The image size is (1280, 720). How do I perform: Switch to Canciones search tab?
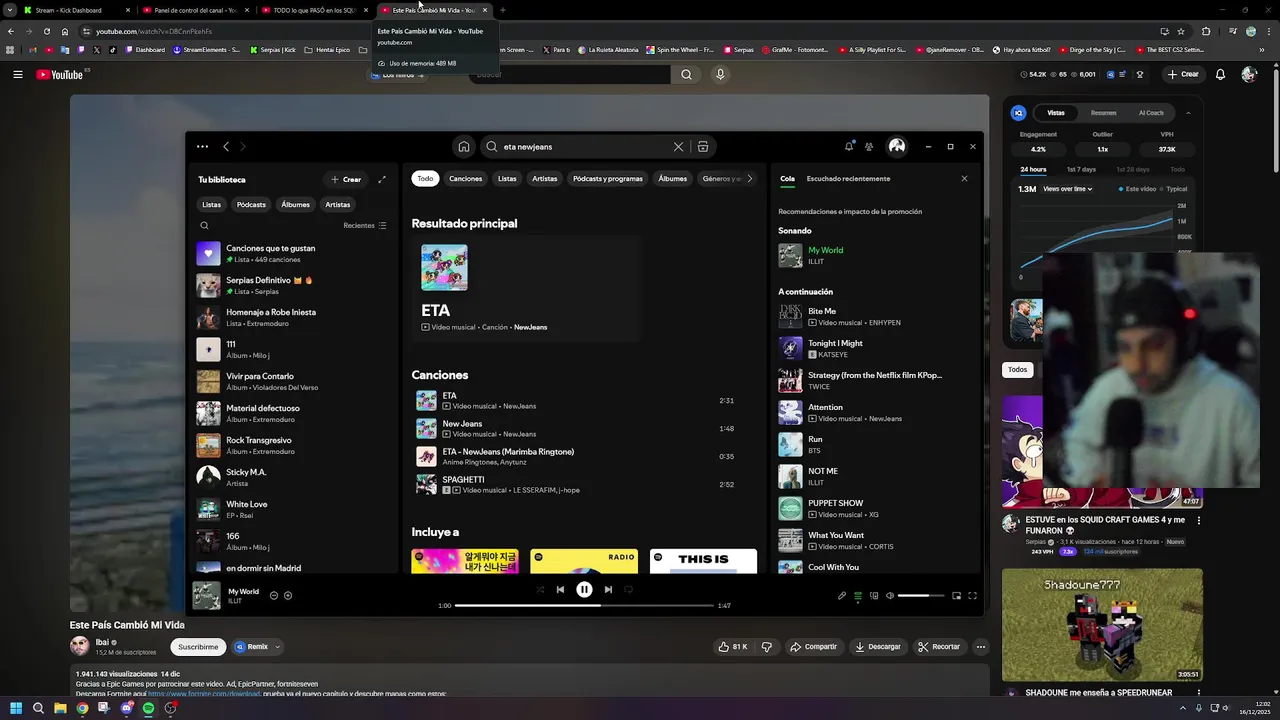(x=465, y=179)
